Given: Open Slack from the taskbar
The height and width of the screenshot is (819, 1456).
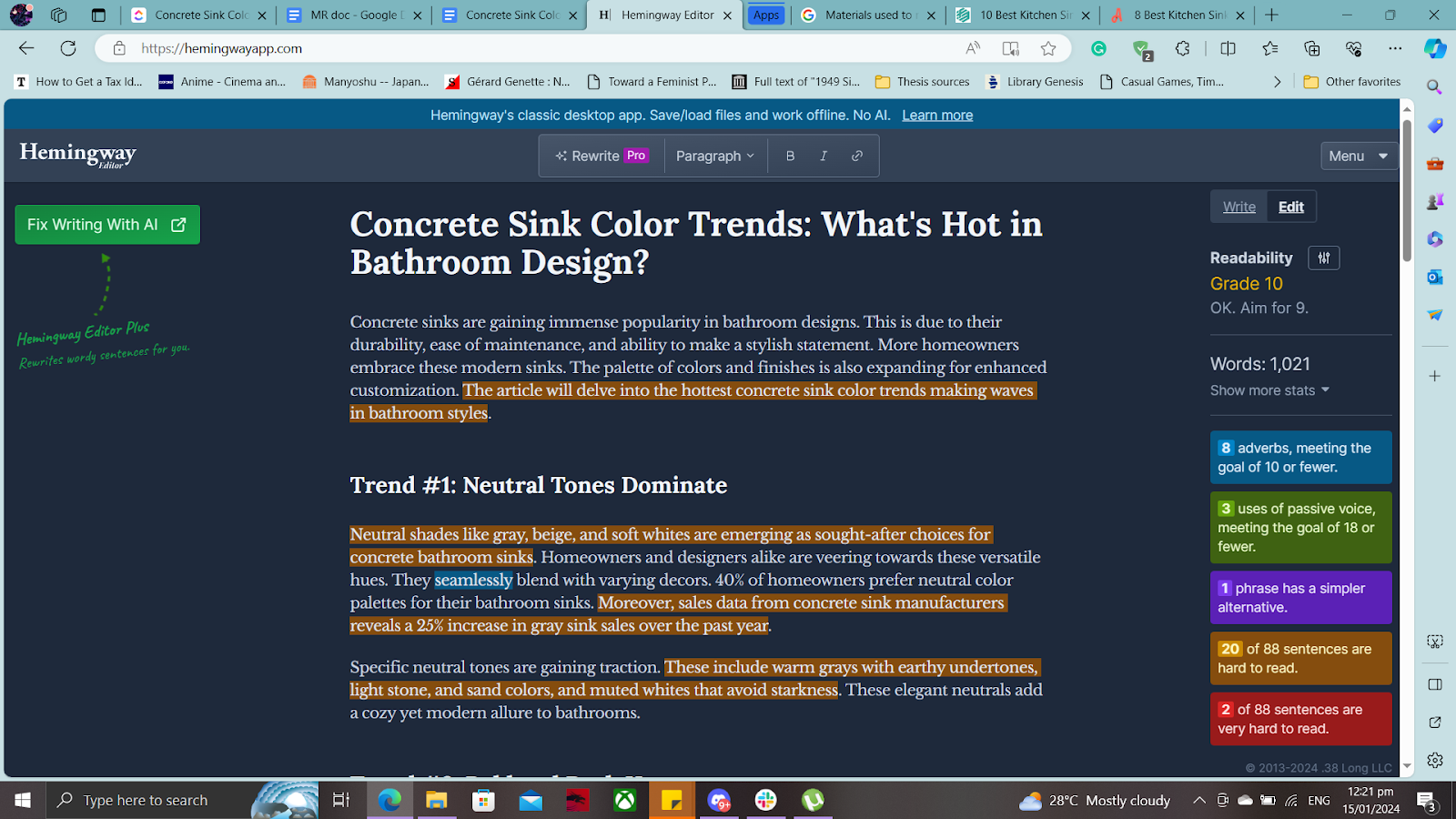Looking at the screenshot, I should [766, 800].
